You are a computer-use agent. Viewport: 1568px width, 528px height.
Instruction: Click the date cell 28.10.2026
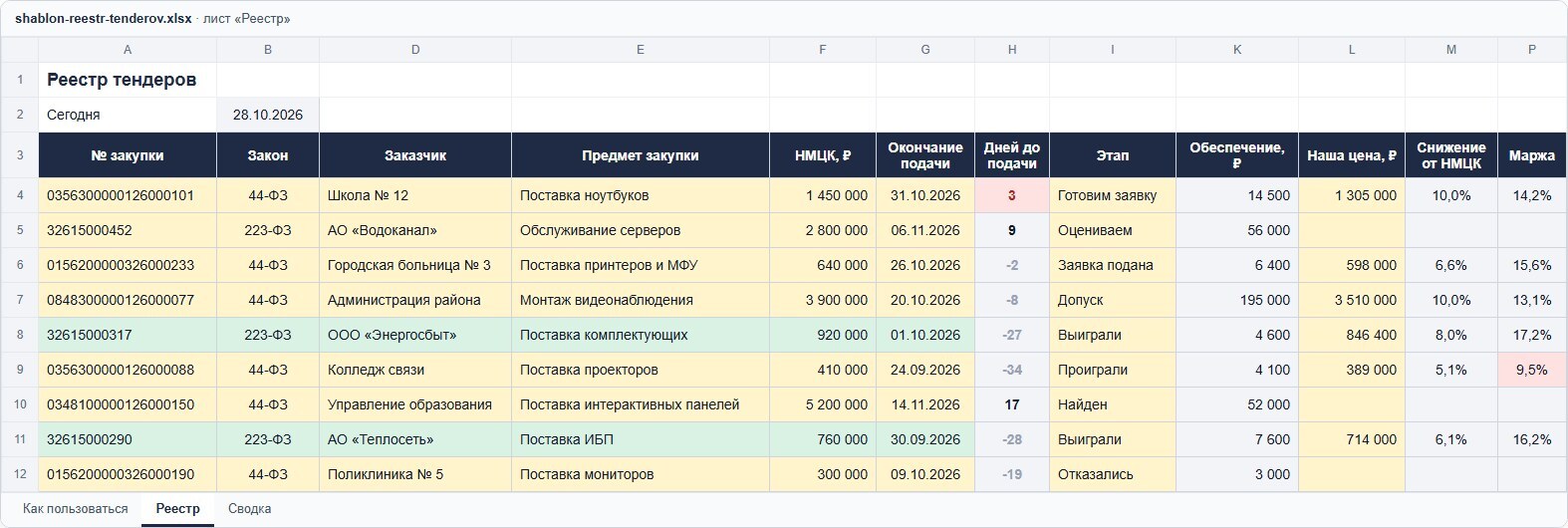pos(268,115)
